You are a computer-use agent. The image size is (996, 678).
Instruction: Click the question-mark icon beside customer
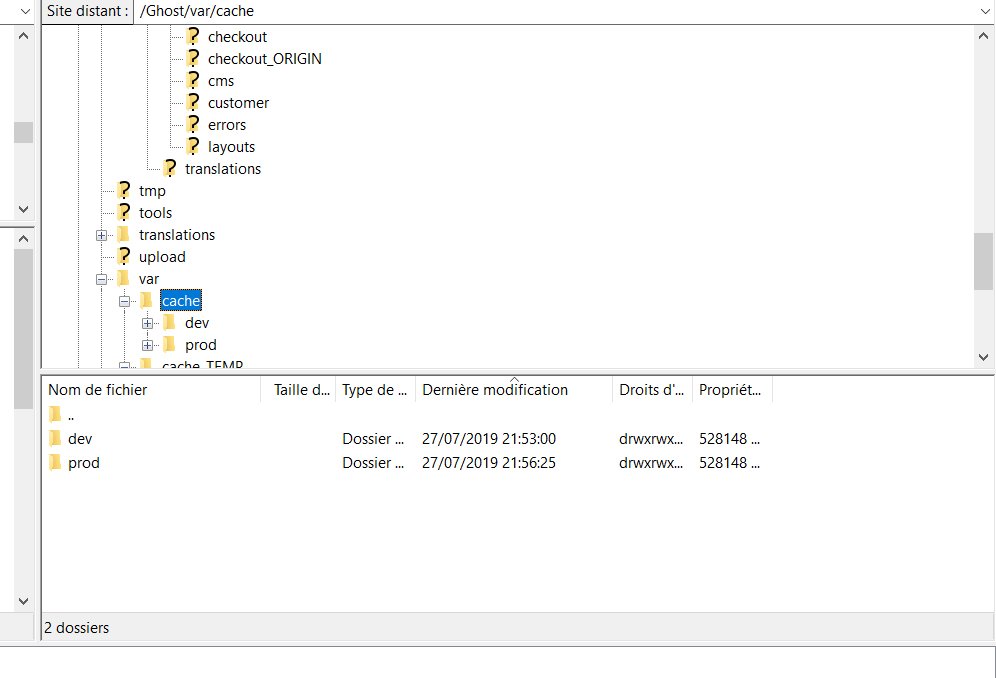(x=193, y=102)
